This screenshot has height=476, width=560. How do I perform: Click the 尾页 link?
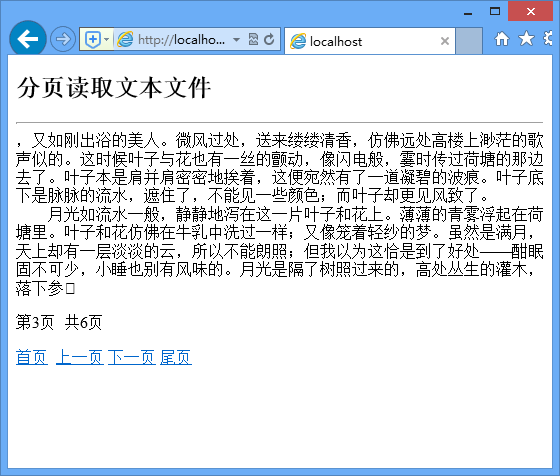click(x=176, y=357)
